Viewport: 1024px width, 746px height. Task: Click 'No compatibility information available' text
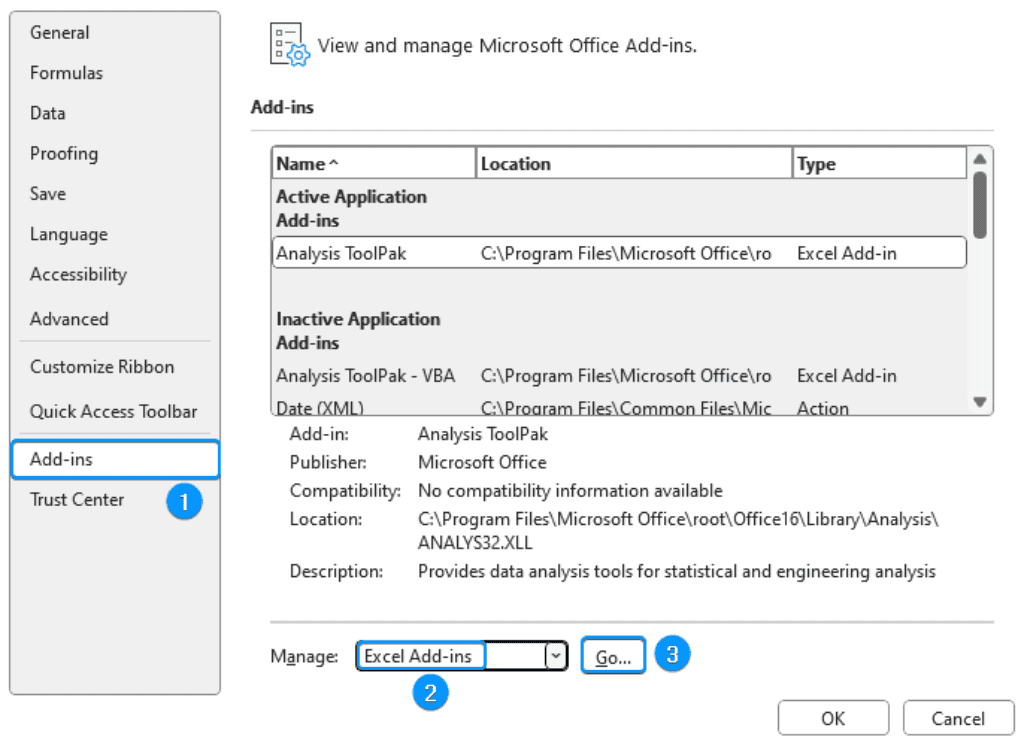(570, 491)
